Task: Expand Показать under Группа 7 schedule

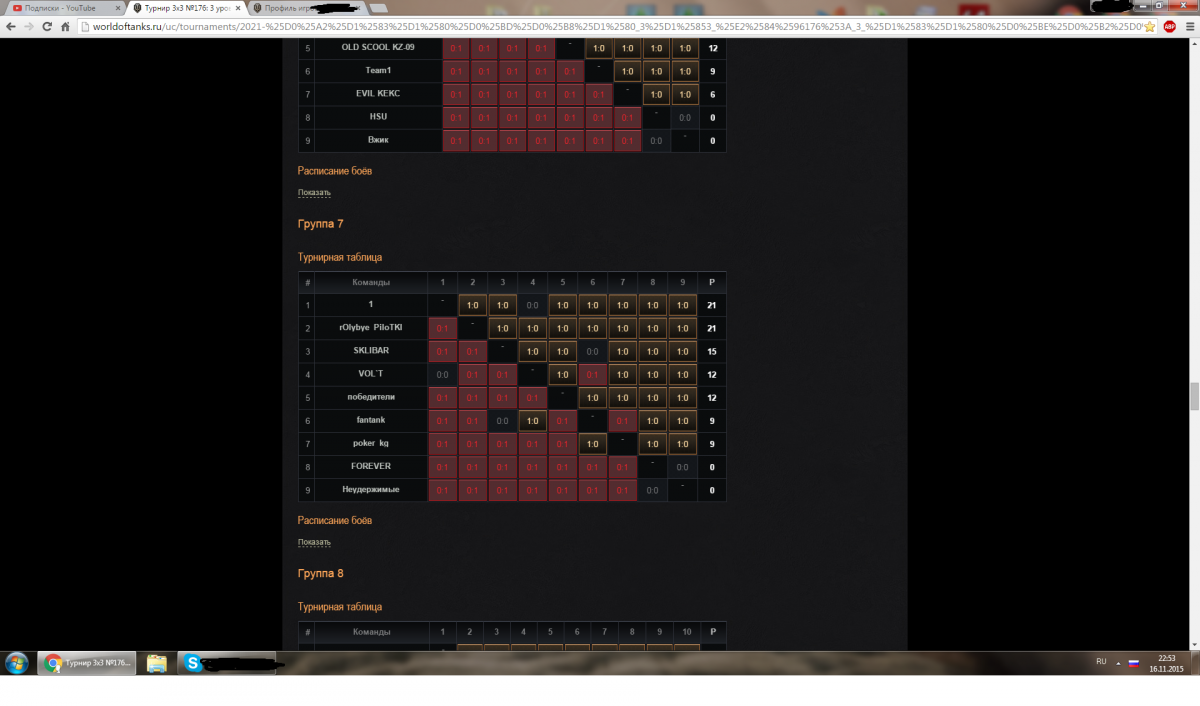Action: (314, 542)
